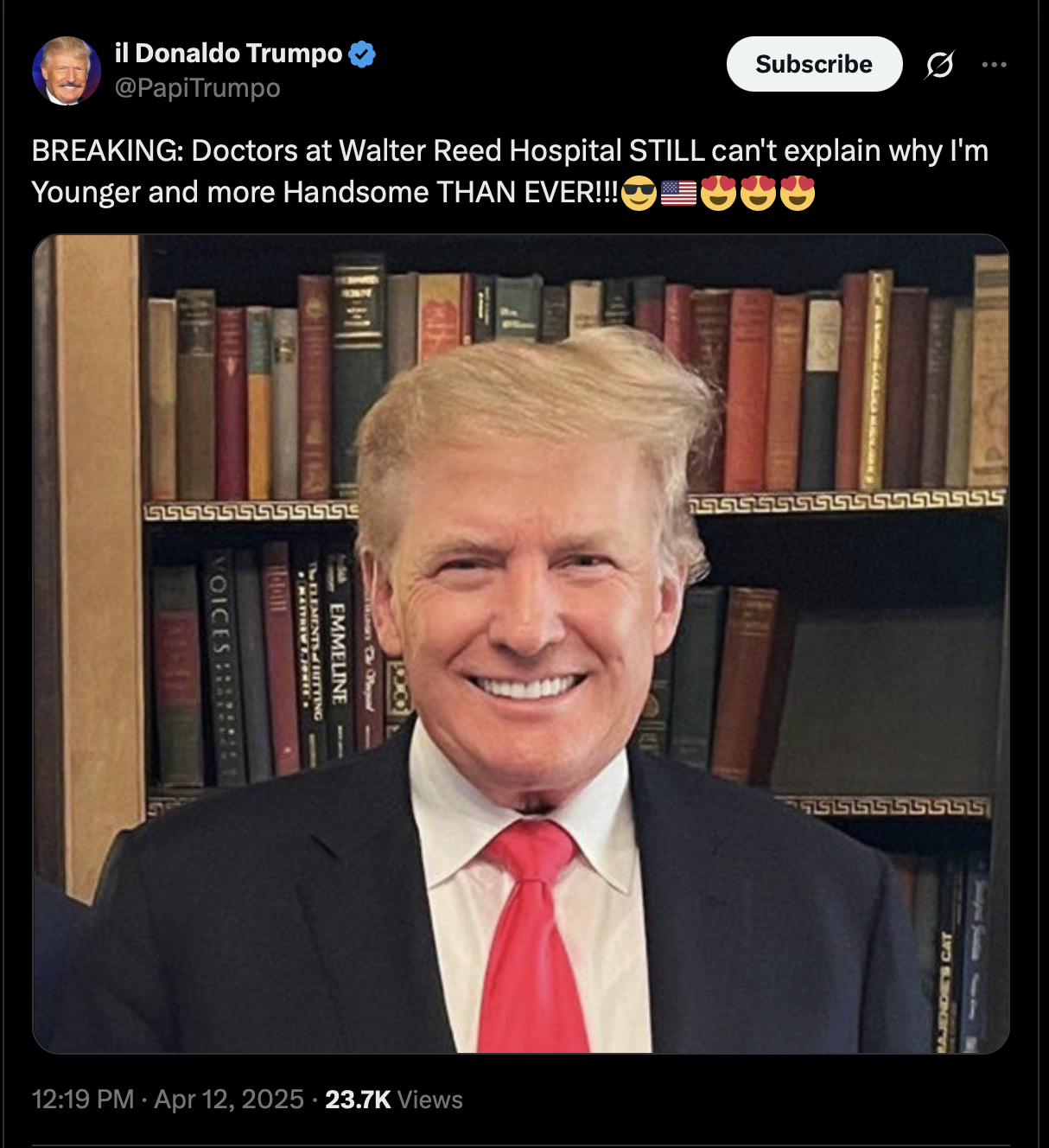Click the American flag emoji
This screenshot has width=1049, height=1148.
click(x=678, y=193)
